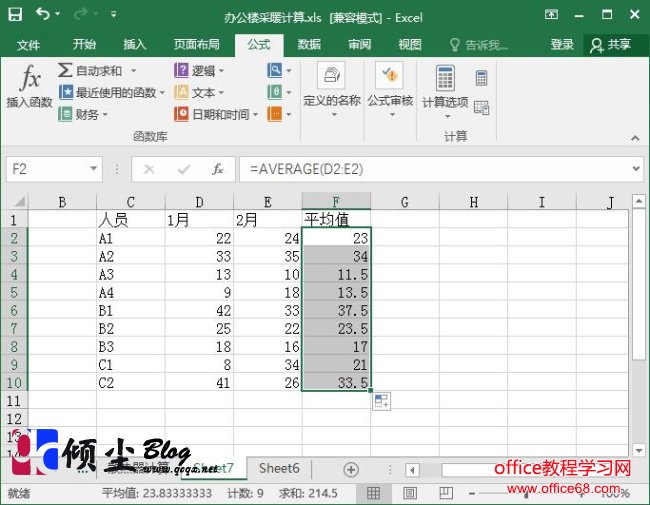Open the undo history dropdown arrow
650x505 pixels.
58,14
